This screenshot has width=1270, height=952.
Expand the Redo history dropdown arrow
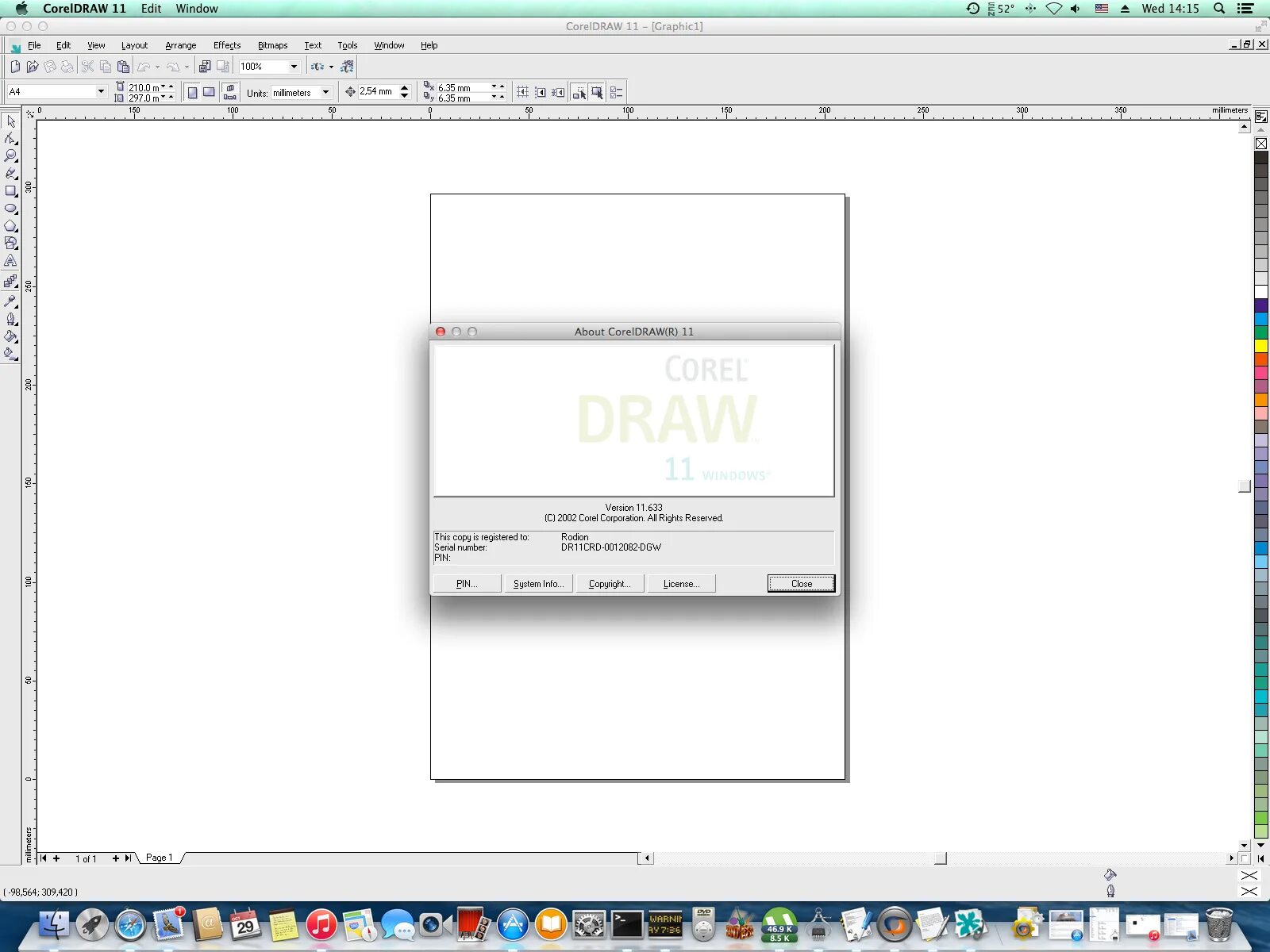tap(187, 67)
